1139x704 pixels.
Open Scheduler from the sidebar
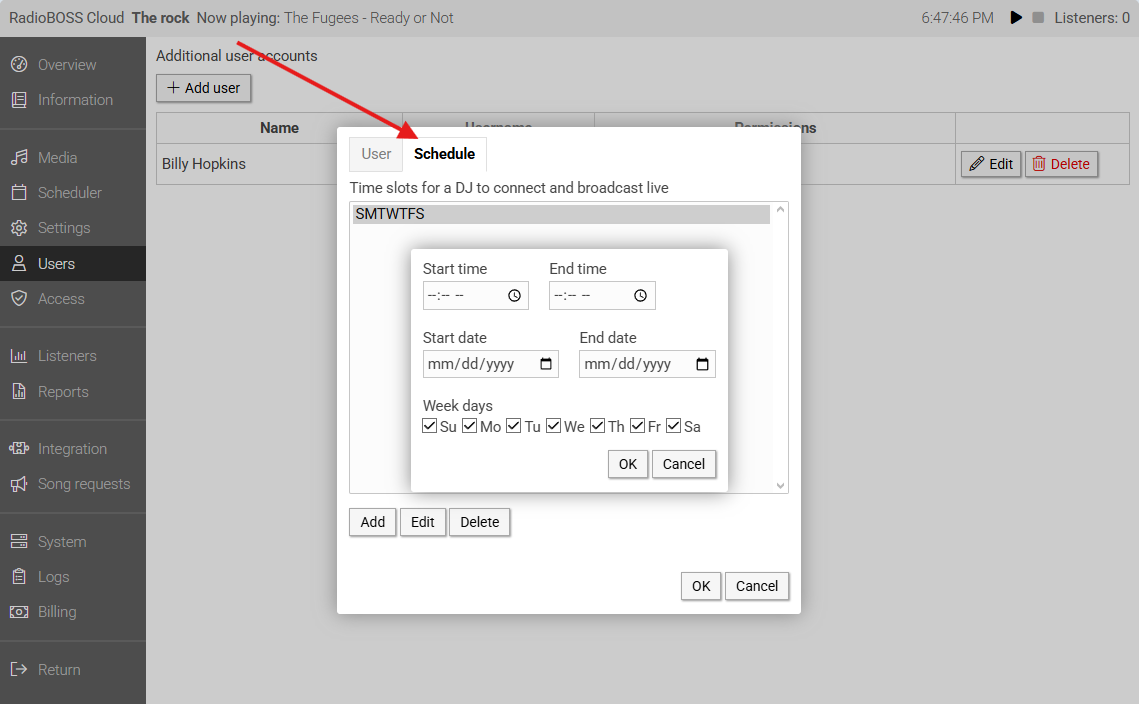pos(69,193)
